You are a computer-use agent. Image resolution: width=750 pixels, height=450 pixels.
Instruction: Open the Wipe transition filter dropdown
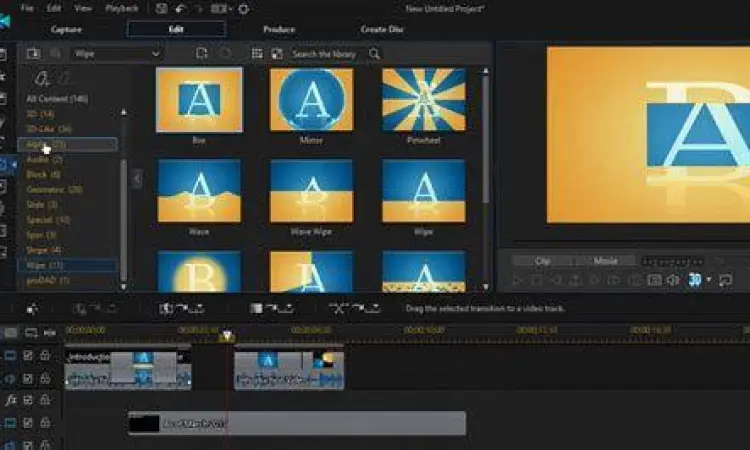[116, 54]
